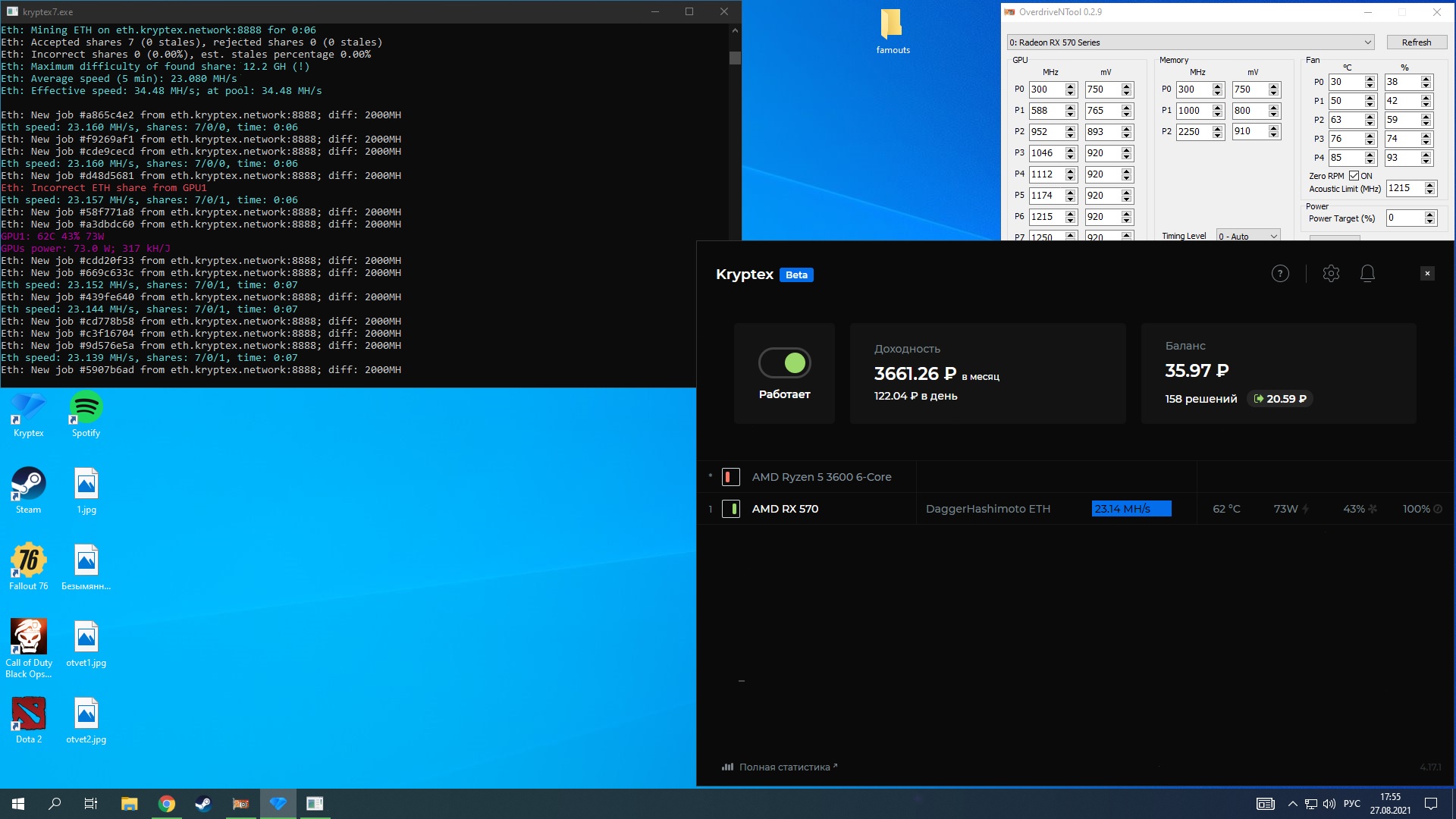The height and width of the screenshot is (819, 1456).
Task: Switch to Kryptex taskbar button
Action: (278, 804)
